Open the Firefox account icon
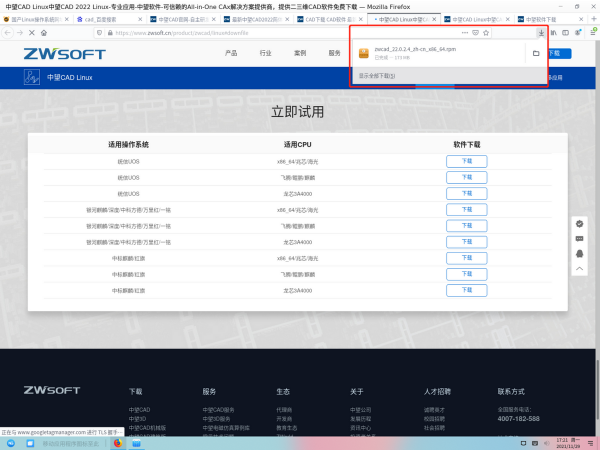Screen dimensions: 600x450 point(577,33)
